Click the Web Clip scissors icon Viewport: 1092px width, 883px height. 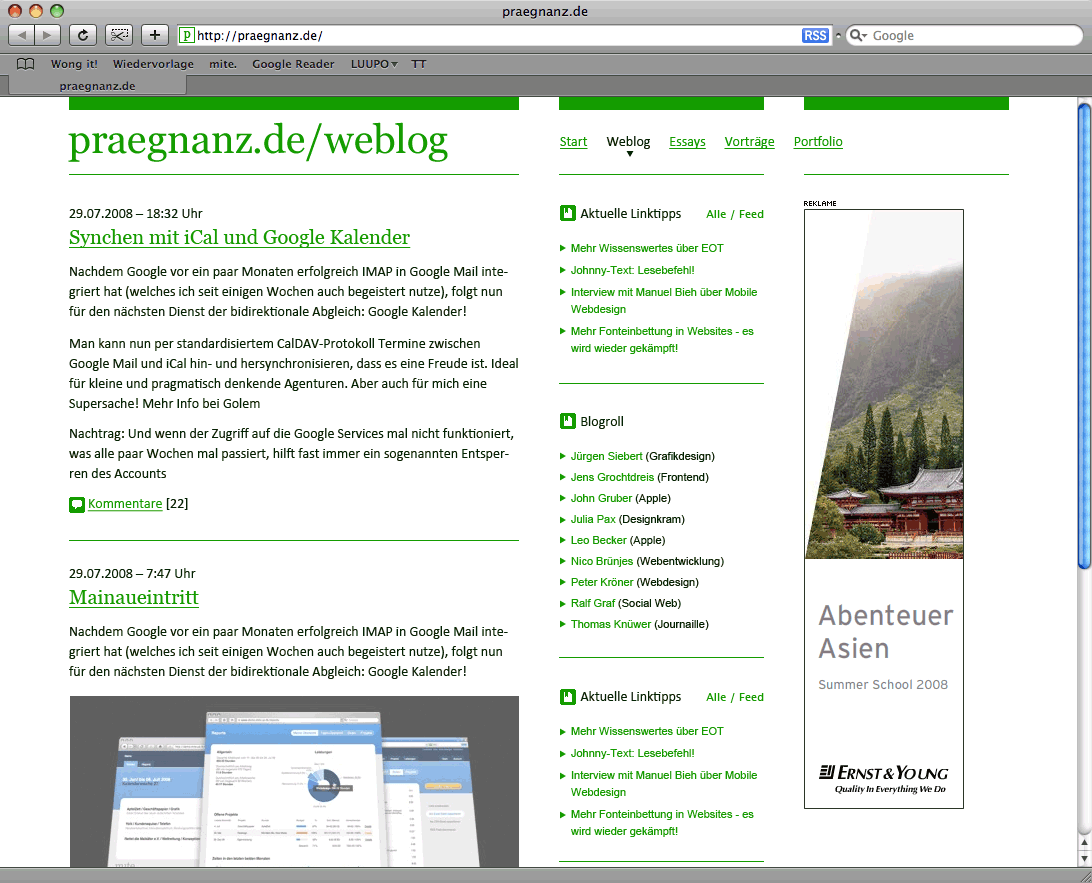(119, 35)
